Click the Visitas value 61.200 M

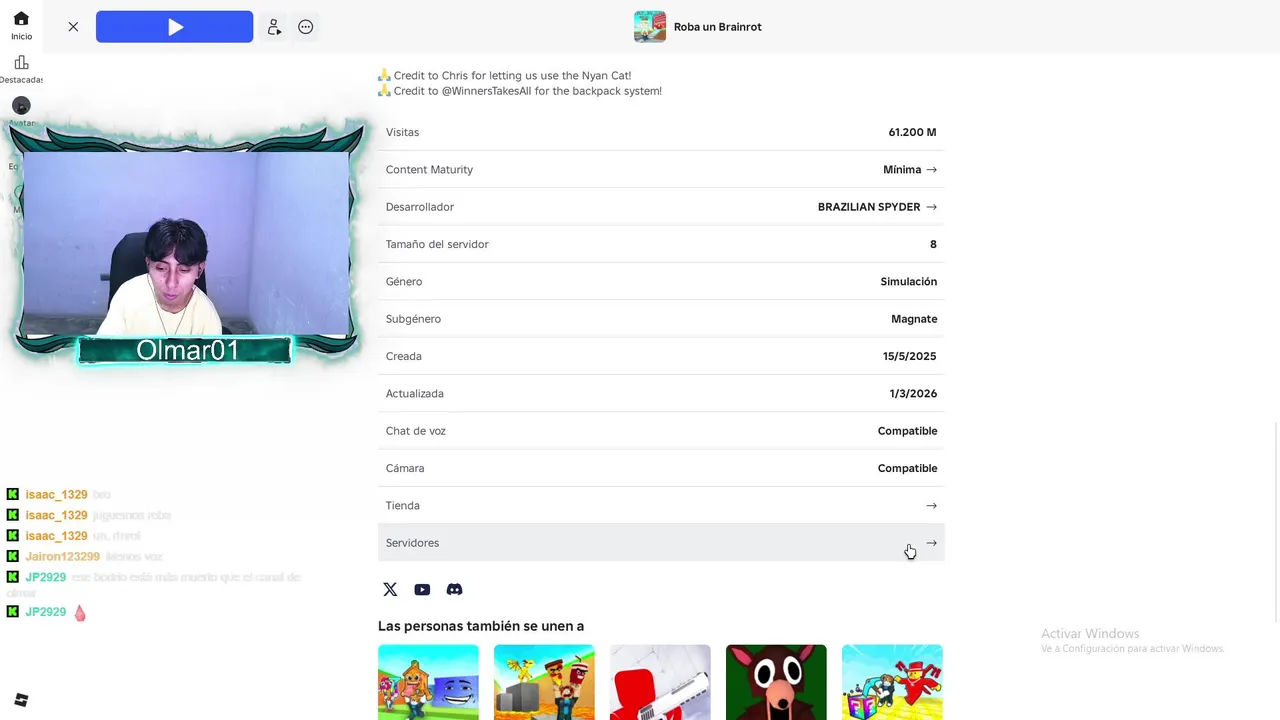[x=912, y=132]
